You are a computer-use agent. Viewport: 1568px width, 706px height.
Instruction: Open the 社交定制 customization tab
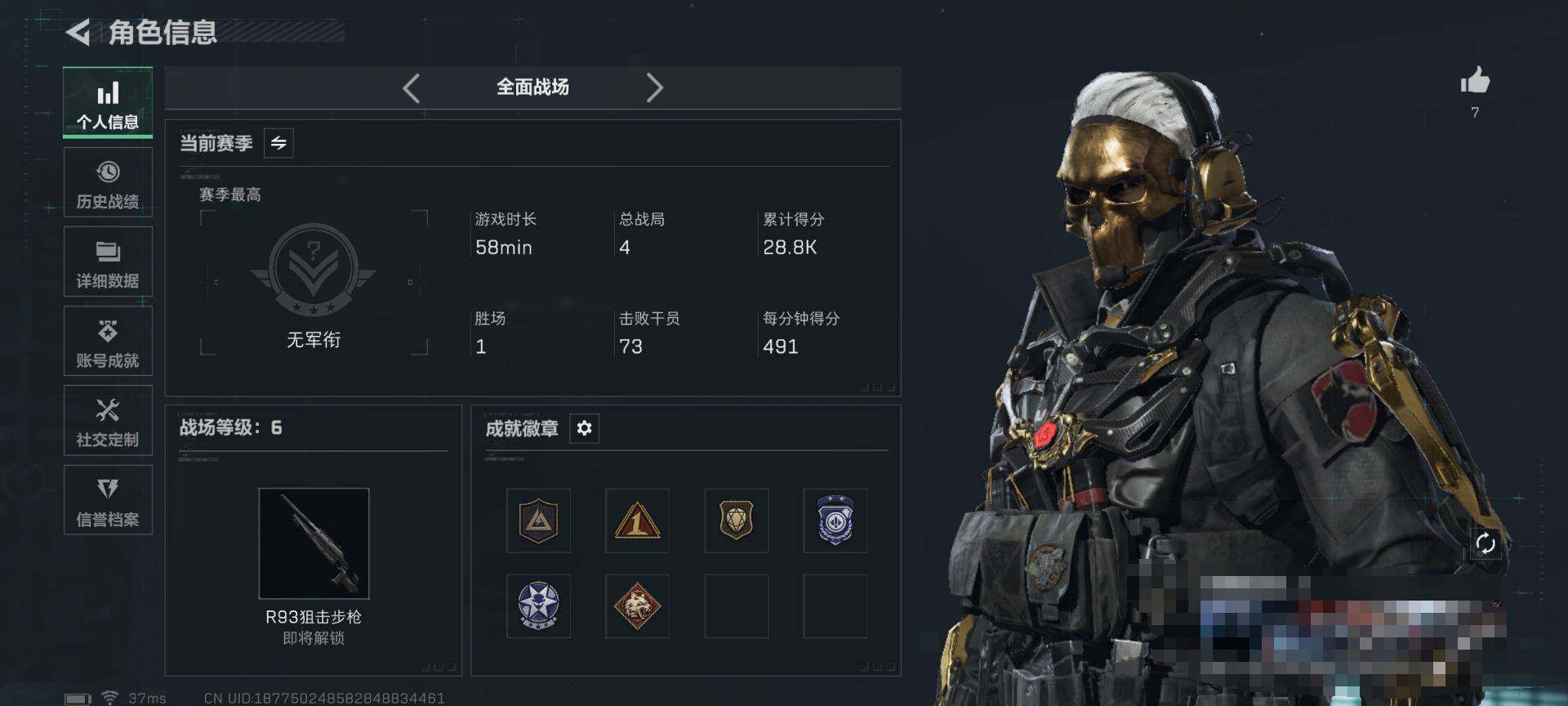pyautogui.click(x=108, y=421)
